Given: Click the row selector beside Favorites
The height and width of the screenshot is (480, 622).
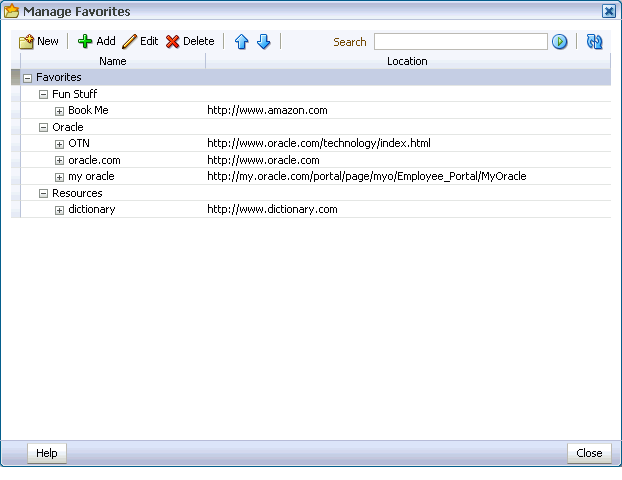Looking at the screenshot, I should pyautogui.click(x=15, y=77).
